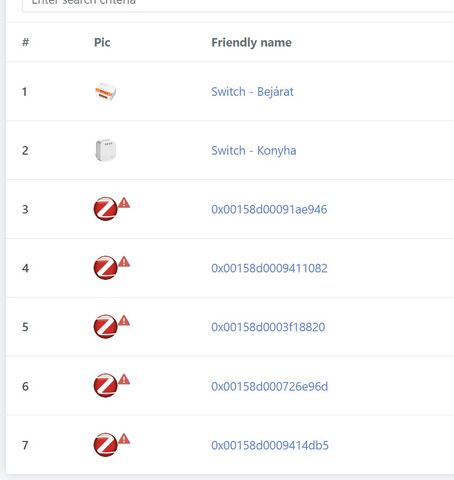Open device 0x00158d00091ae946
454x480 pixels.
(269, 209)
